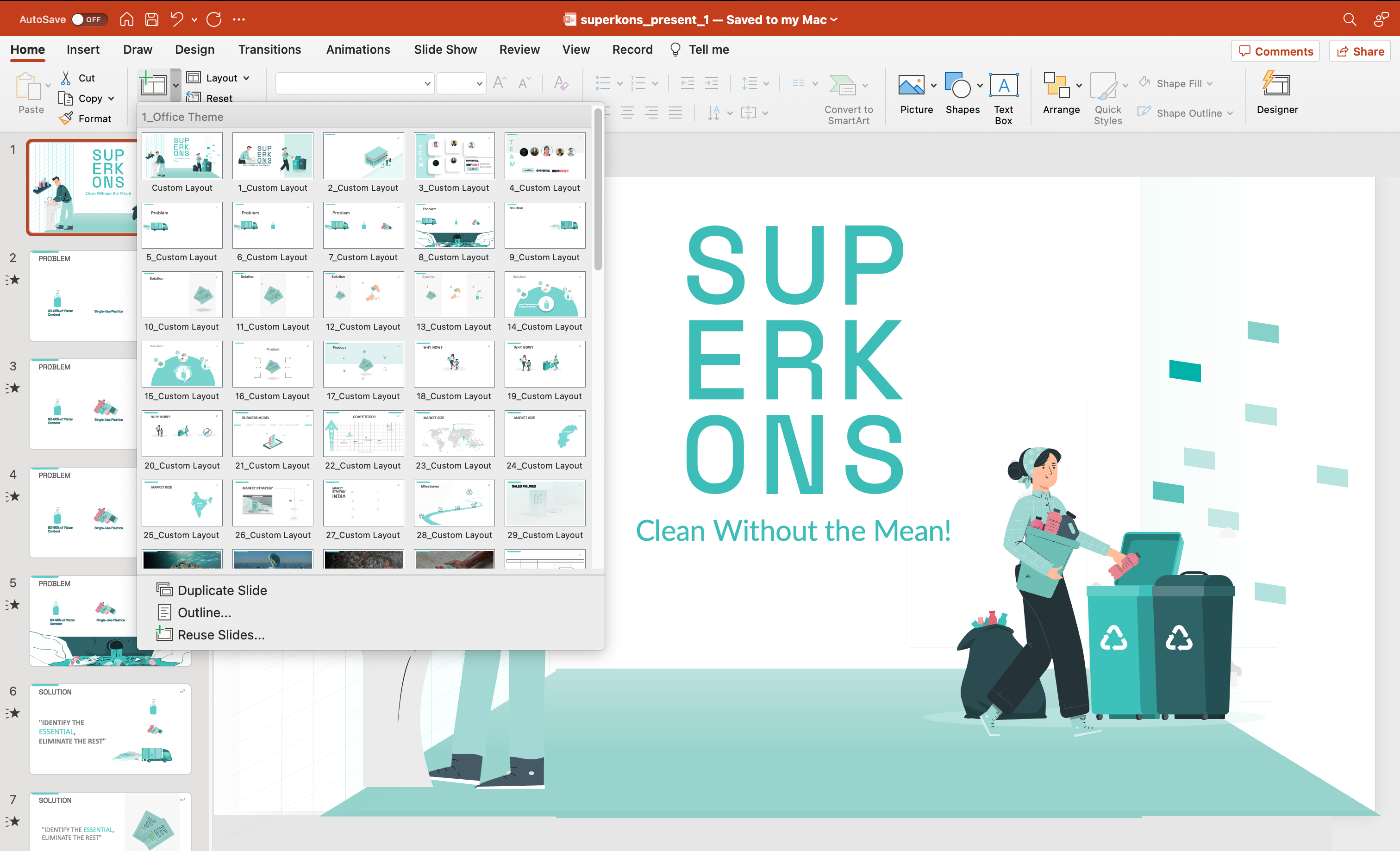Viewport: 1400px width, 851px height.
Task: Click the Share button
Action: pyautogui.click(x=1360, y=51)
